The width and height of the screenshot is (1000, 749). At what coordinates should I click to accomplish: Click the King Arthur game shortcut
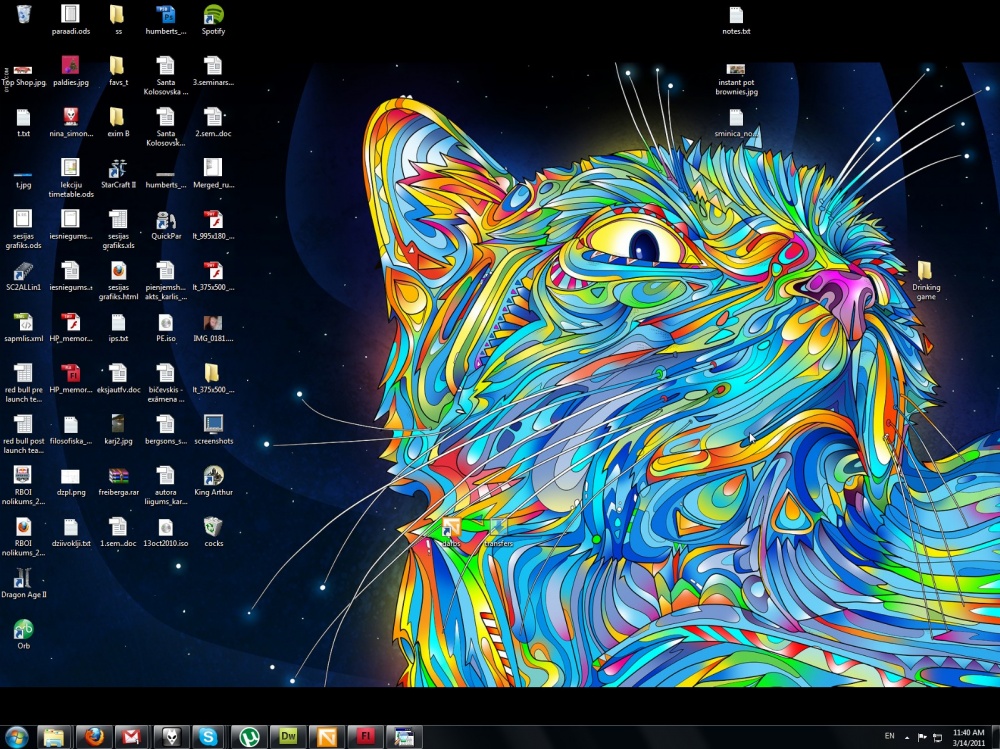point(214,475)
